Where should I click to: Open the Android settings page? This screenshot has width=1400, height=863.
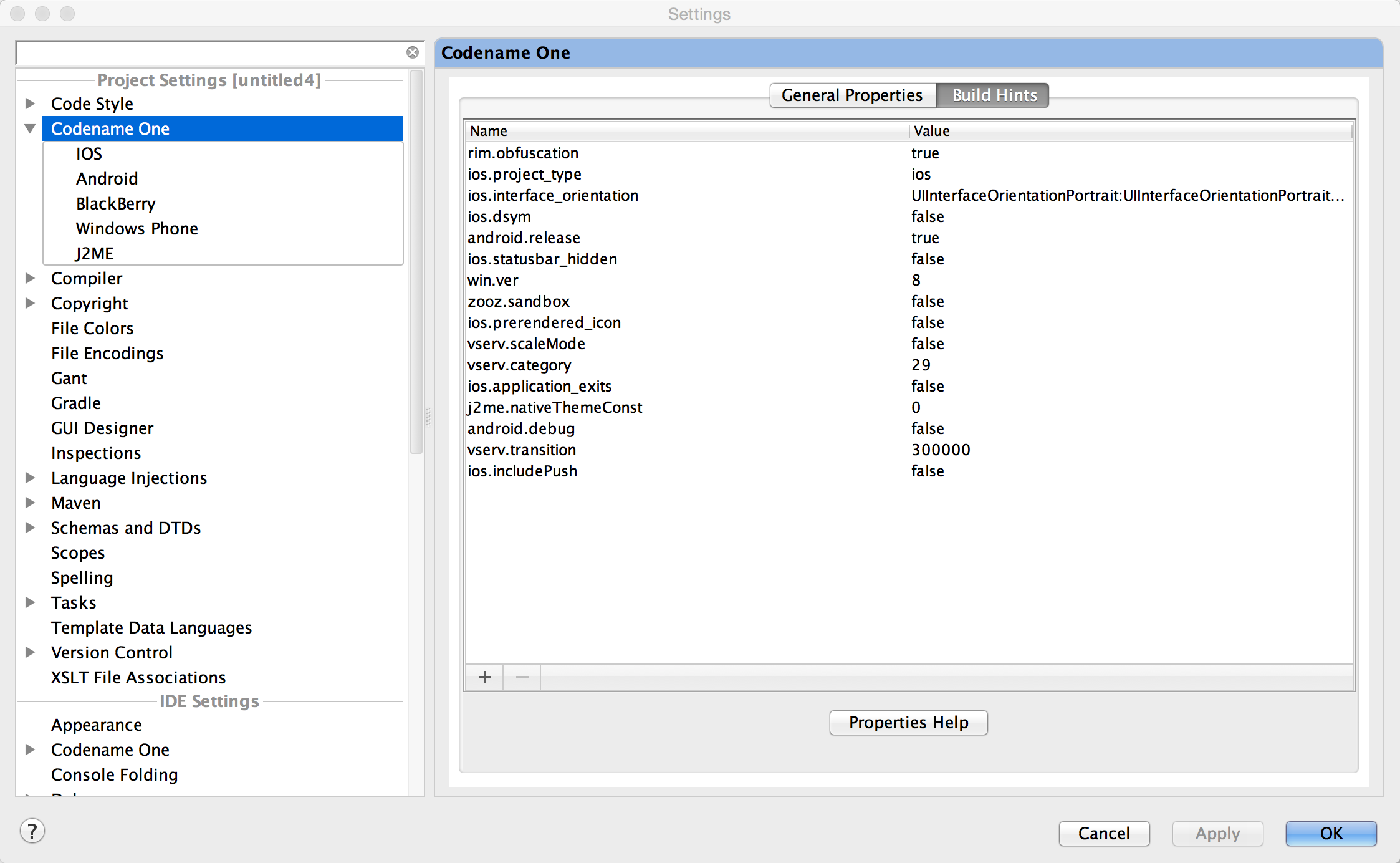click(x=107, y=178)
